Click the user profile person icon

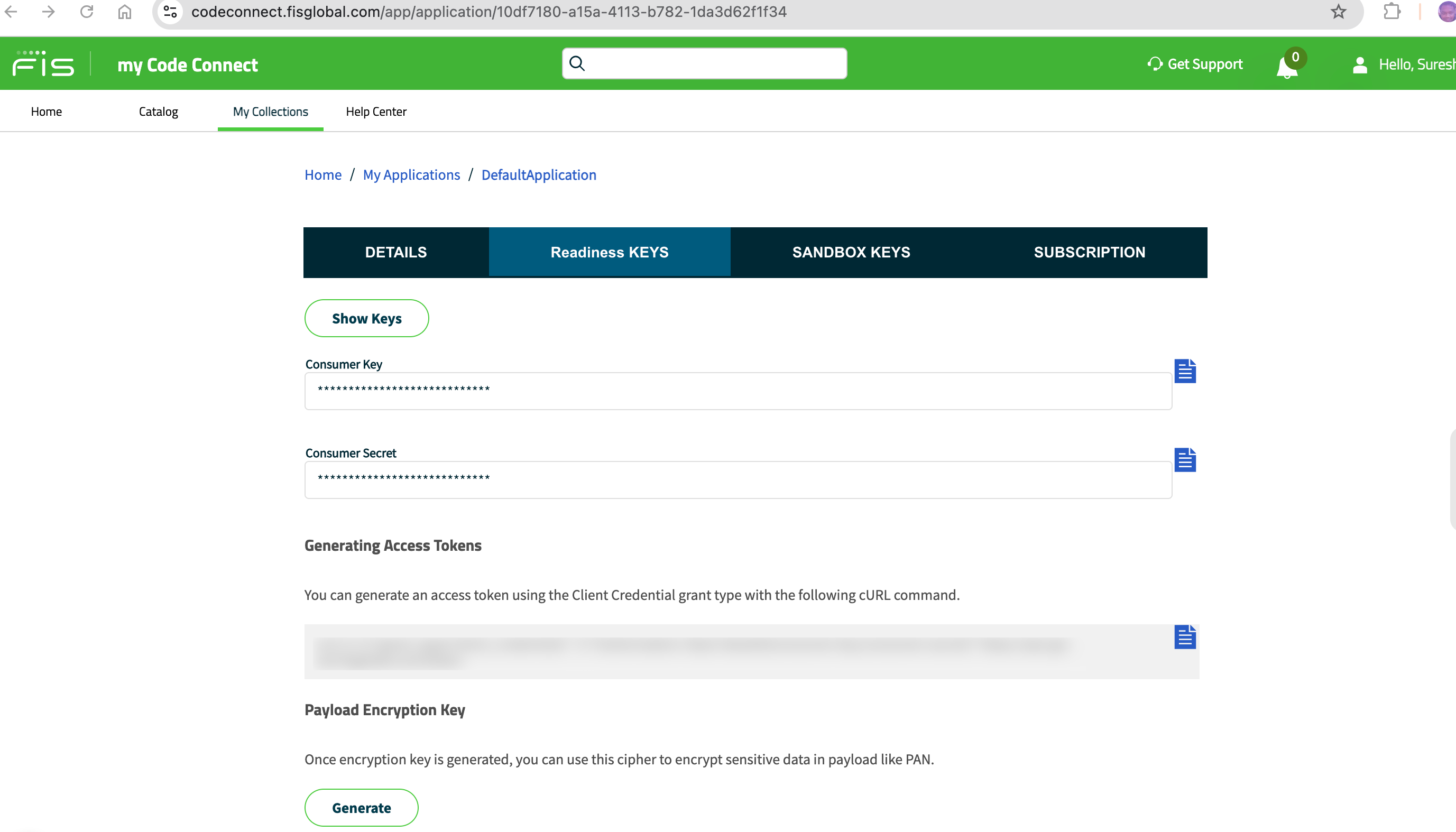point(1359,64)
